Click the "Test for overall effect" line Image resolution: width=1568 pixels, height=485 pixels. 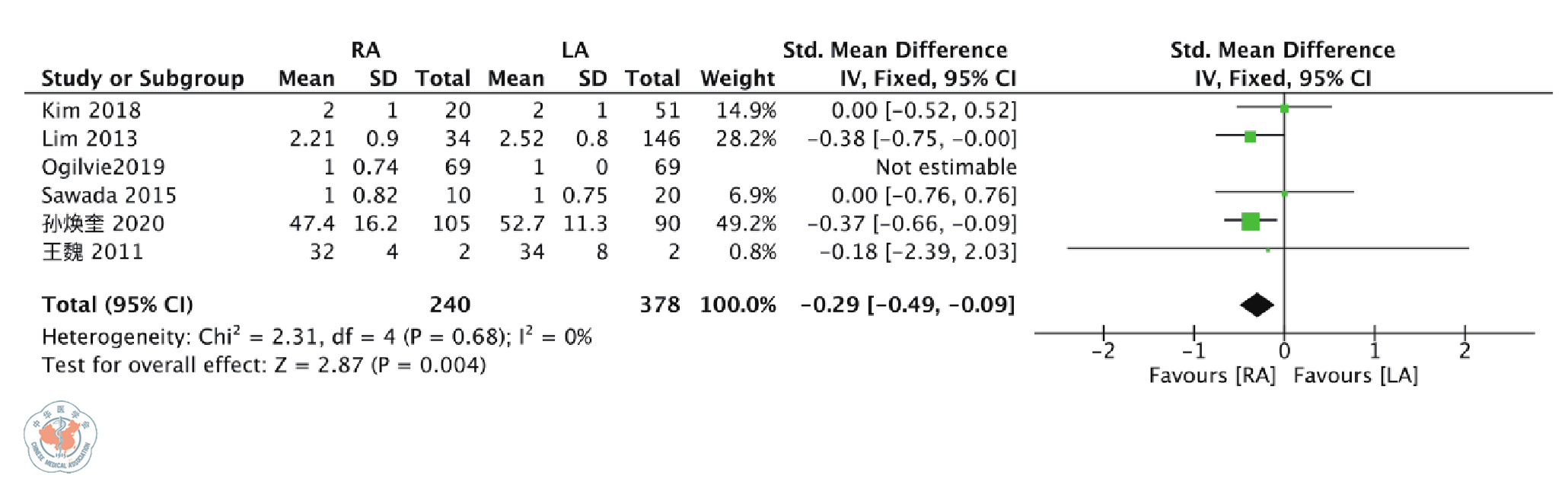click(263, 365)
